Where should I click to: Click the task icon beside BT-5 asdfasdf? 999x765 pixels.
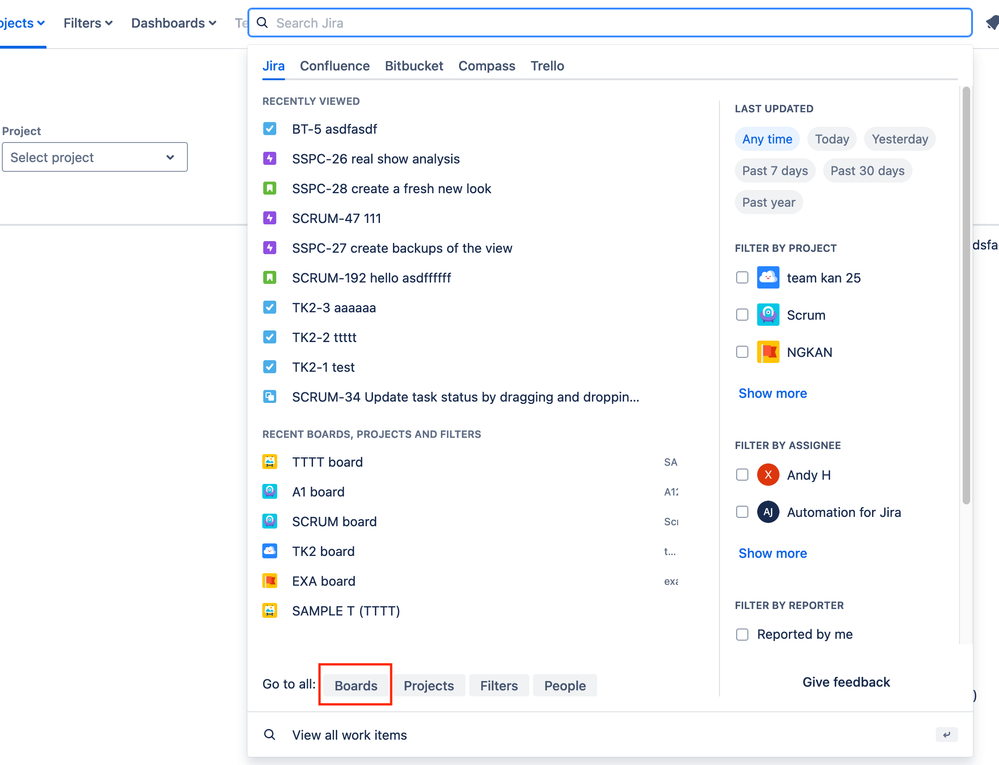click(x=270, y=129)
